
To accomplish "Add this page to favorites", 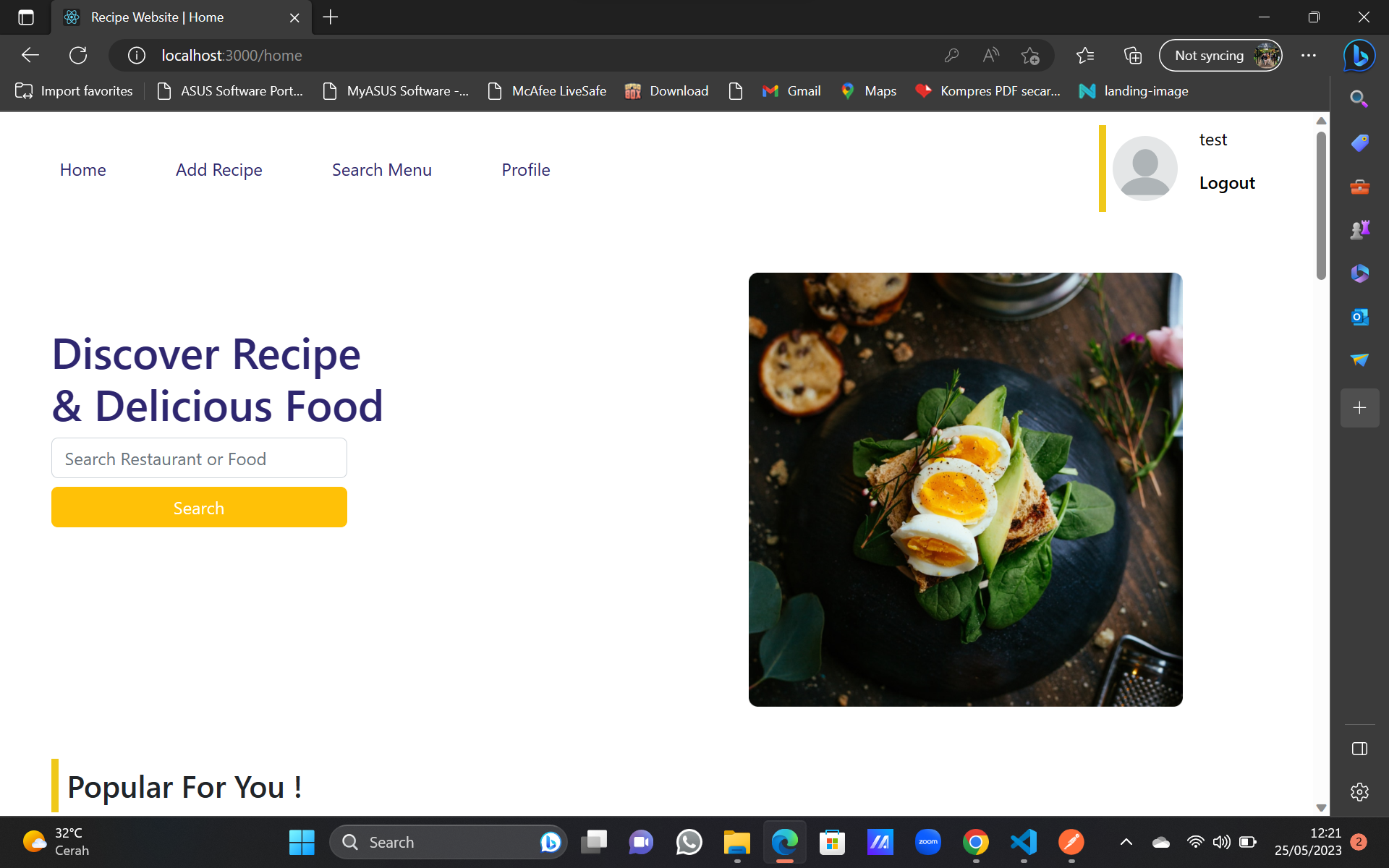I will point(1030,55).
